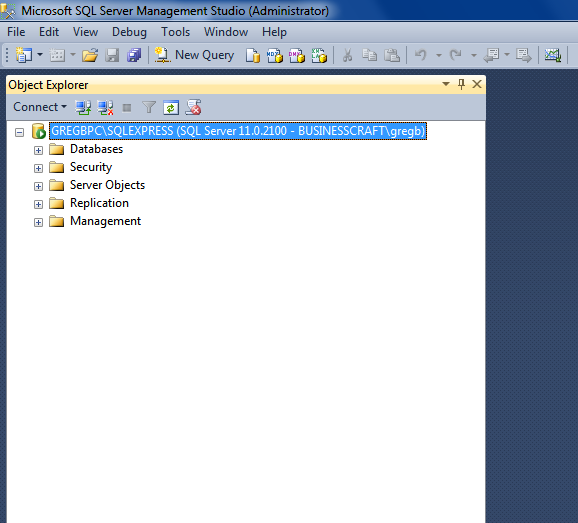Click the Save All icon

pos(134,55)
